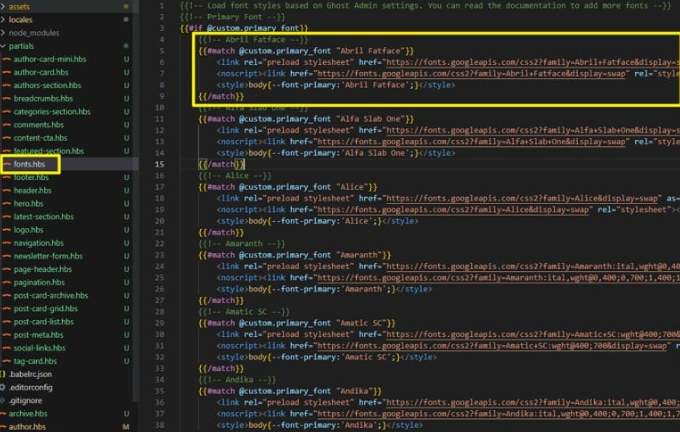Open navigation.hbs file
The image size is (680, 432).
39,243
